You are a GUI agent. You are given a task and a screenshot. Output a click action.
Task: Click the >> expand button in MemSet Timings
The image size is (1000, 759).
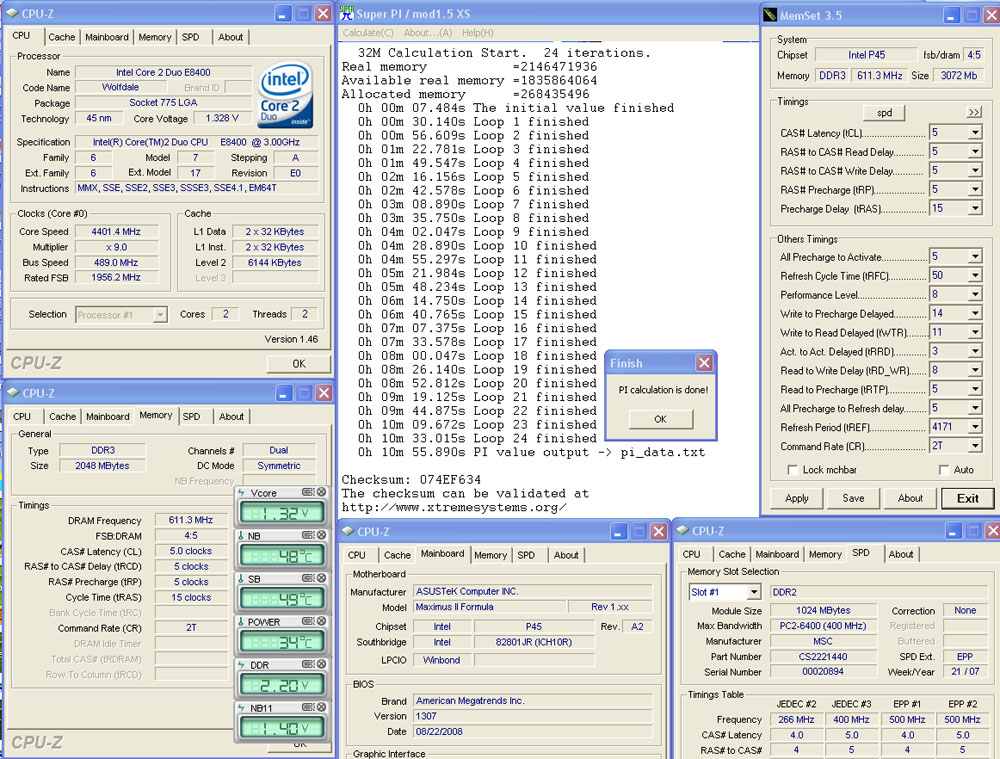(974, 112)
